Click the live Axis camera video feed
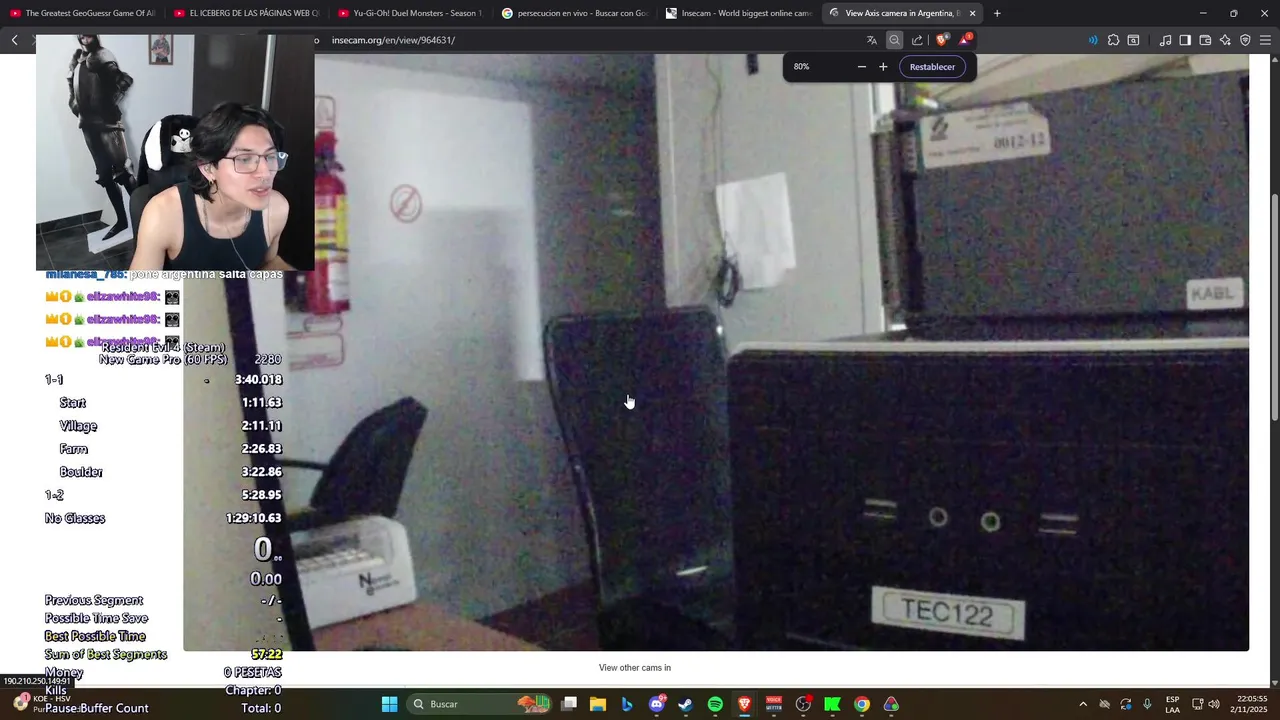 (x=716, y=352)
